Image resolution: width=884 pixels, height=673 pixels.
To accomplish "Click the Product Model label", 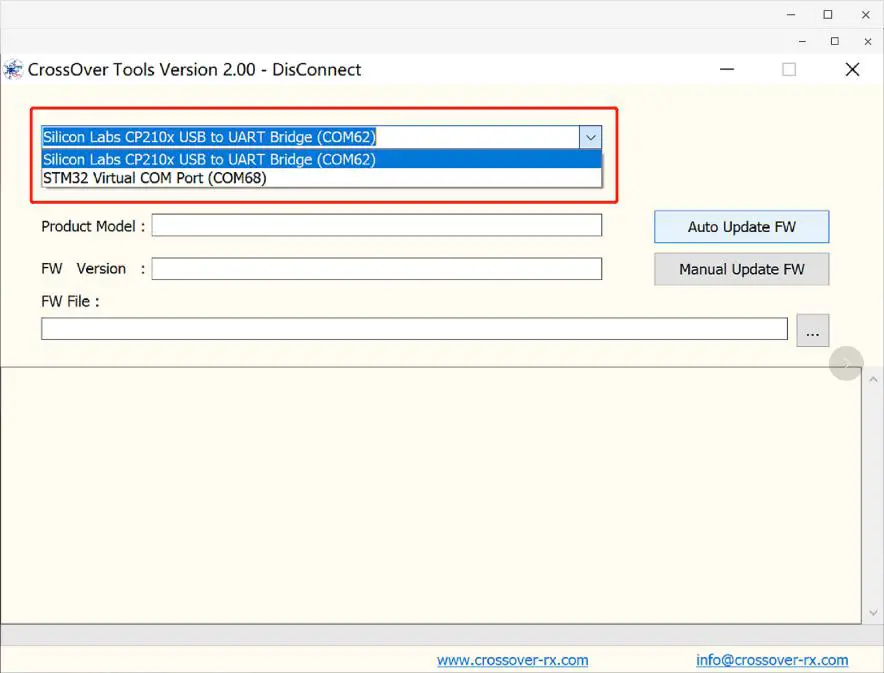I will (x=93, y=226).
